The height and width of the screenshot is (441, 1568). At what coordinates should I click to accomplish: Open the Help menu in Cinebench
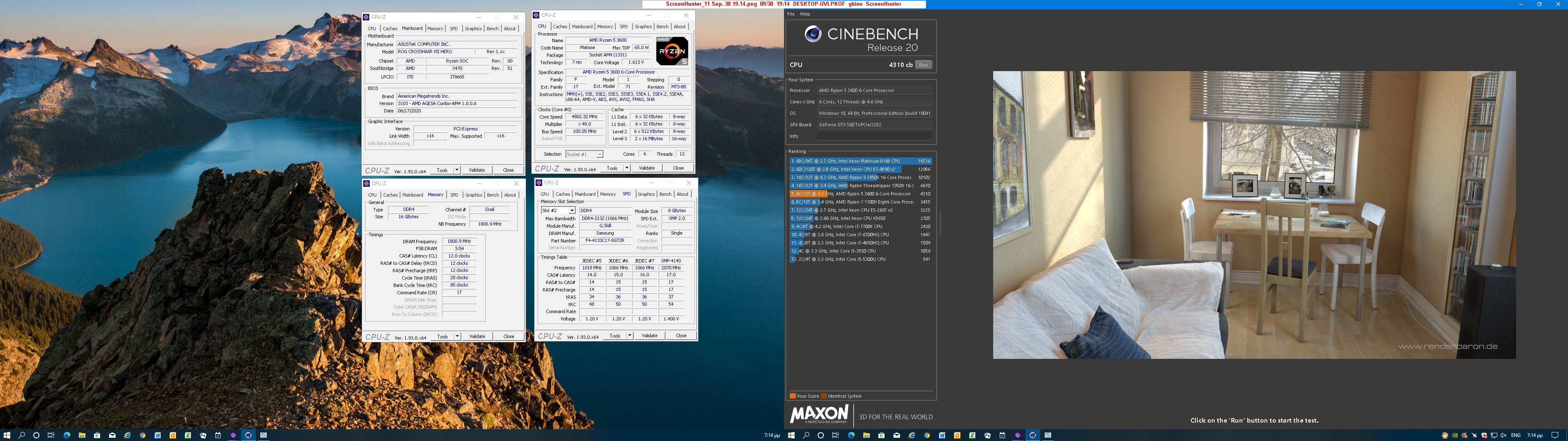[x=805, y=14]
